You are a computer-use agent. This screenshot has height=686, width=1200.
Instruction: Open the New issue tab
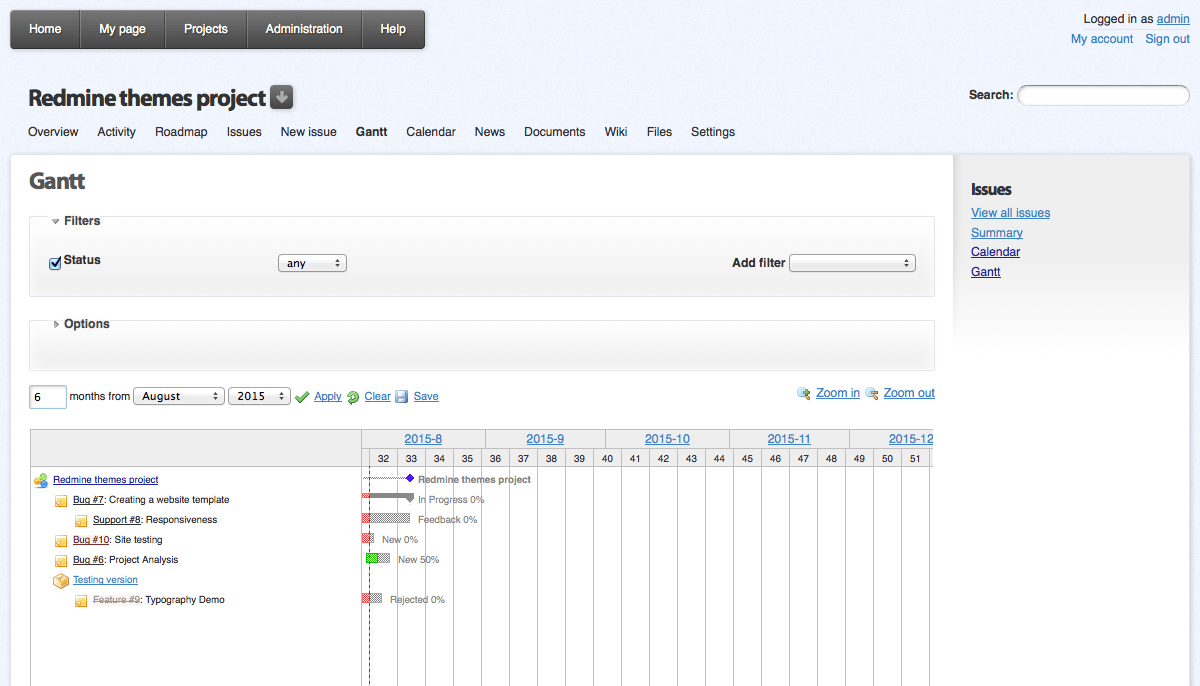309,132
